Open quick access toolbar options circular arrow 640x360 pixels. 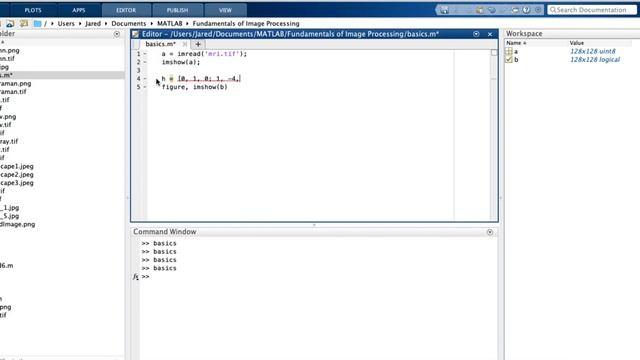(538, 10)
